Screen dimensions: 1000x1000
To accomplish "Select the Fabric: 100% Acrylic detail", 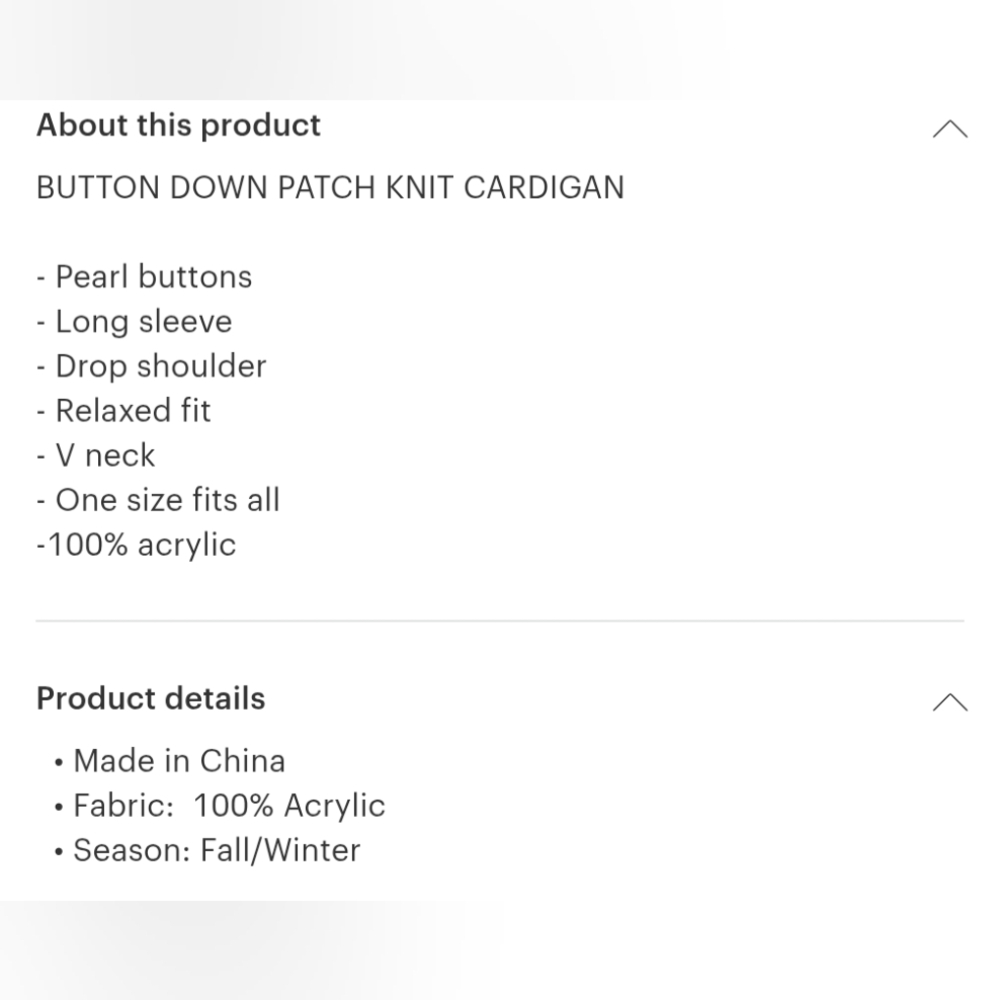I will (229, 806).
